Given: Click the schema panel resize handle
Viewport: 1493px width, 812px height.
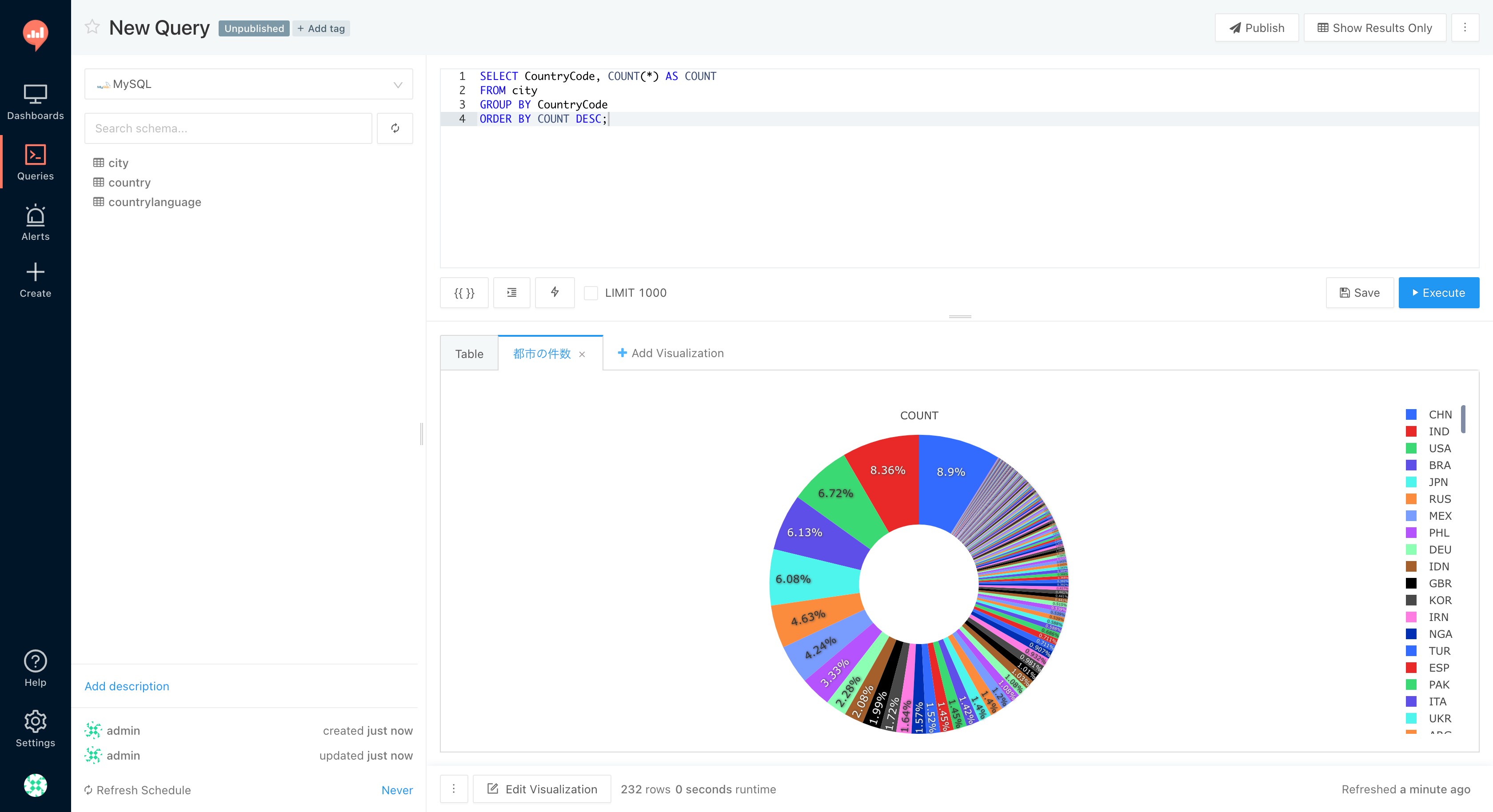Looking at the screenshot, I should click(x=422, y=434).
